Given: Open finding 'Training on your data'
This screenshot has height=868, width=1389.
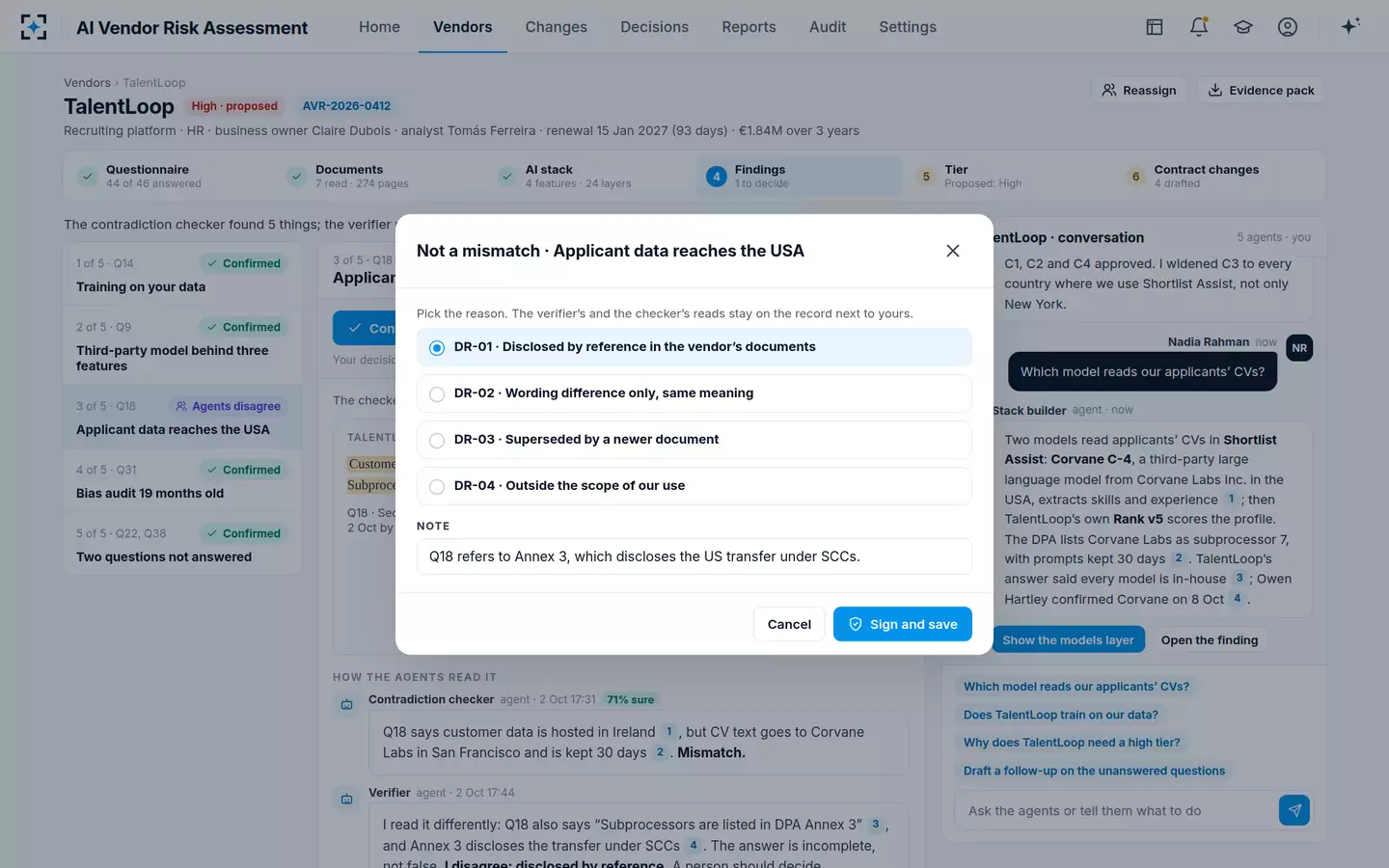Looking at the screenshot, I should [182, 275].
